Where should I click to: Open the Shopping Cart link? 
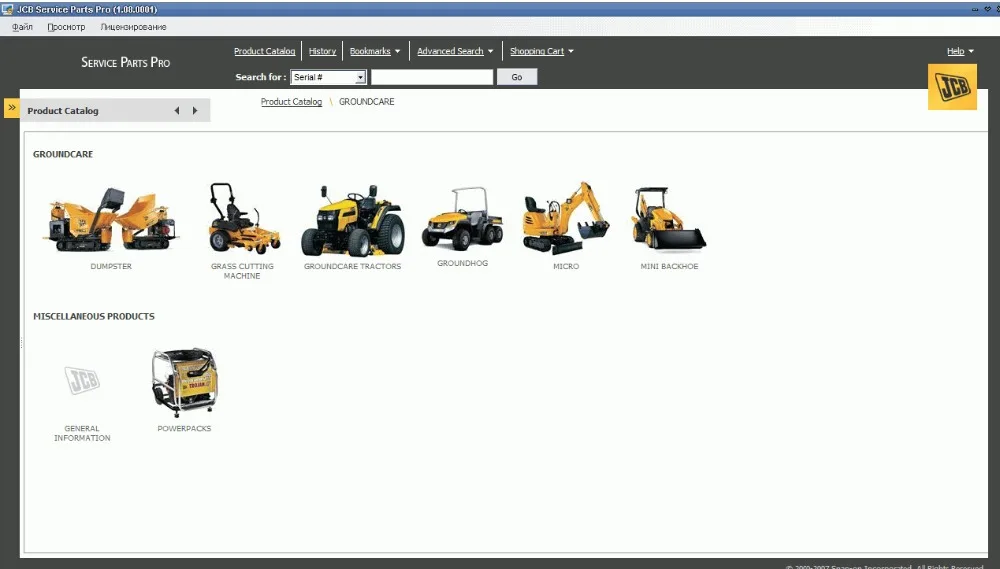[x=537, y=51]
